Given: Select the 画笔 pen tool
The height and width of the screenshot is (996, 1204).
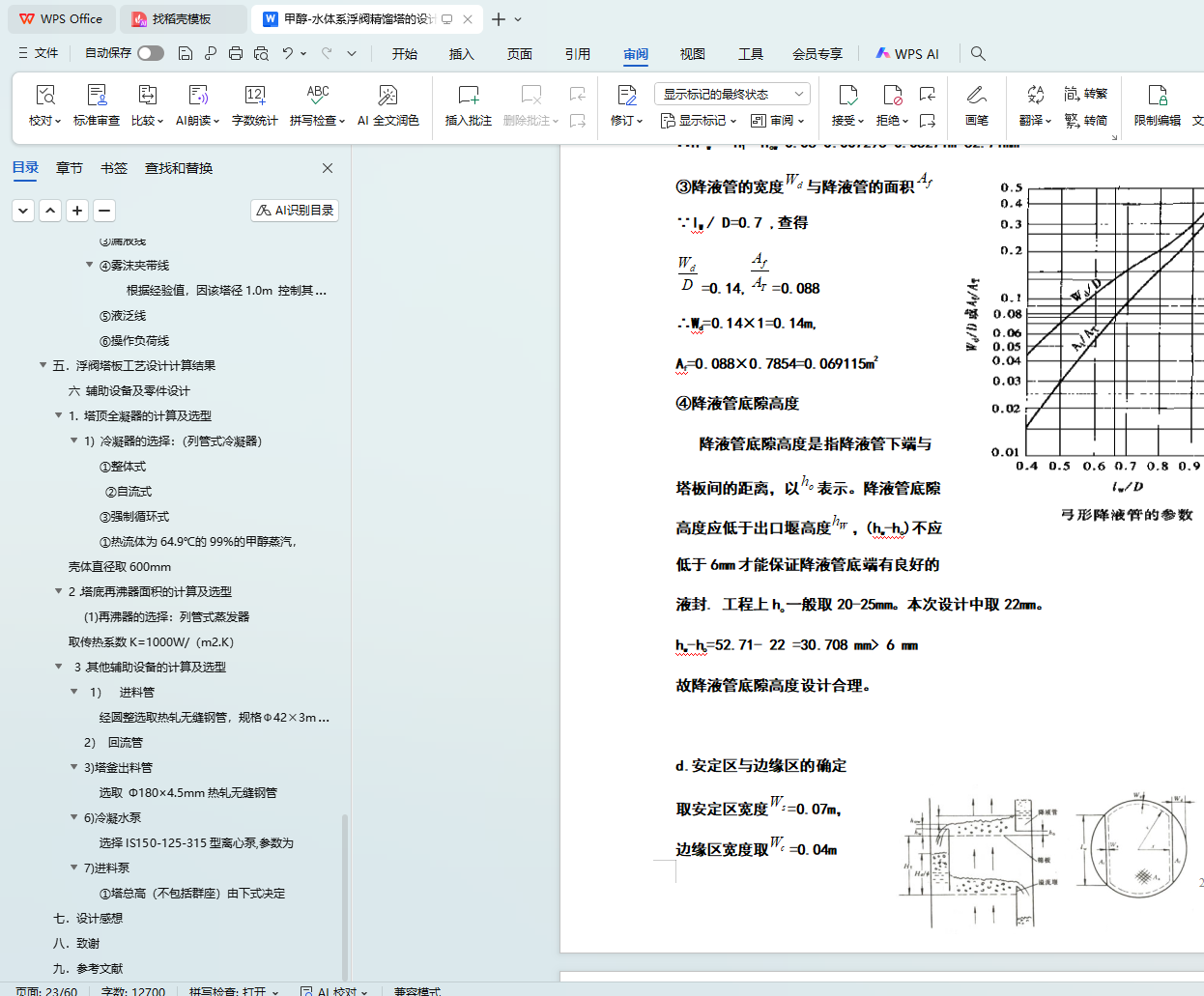Looking at the screenshot, I should coord(976,96).
